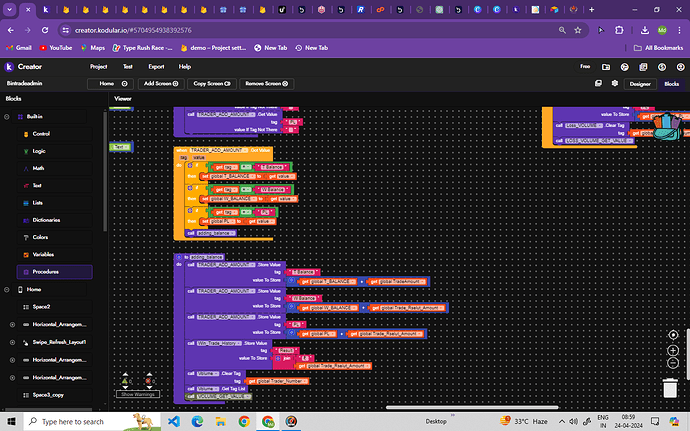The image size is (690, 431).
Task: Zoom in on the blocks workspace
Action: 672,348
